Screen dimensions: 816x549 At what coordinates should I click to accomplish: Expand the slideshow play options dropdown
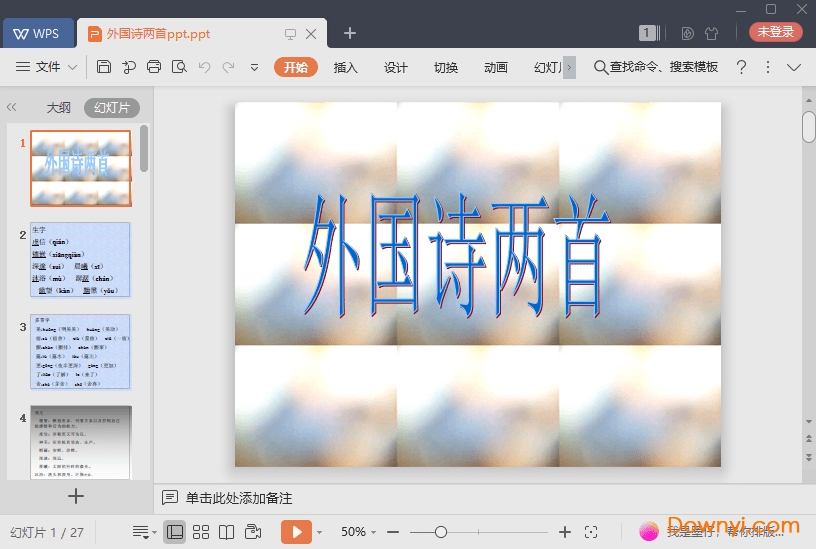[320, 532]
